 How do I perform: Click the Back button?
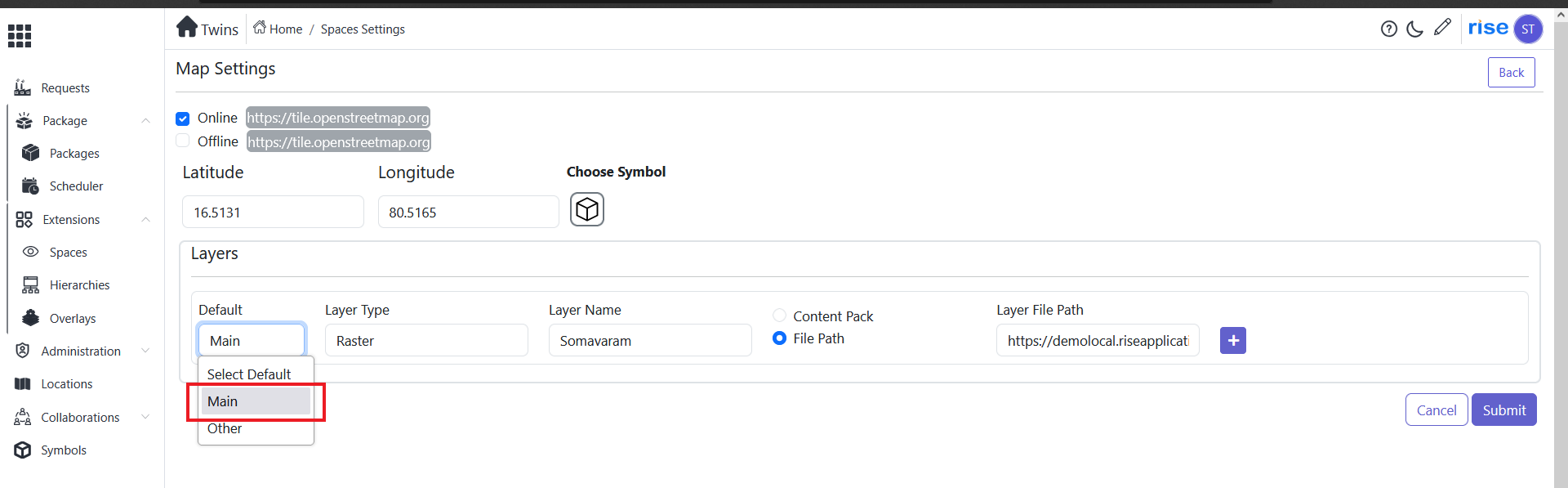1511,72
